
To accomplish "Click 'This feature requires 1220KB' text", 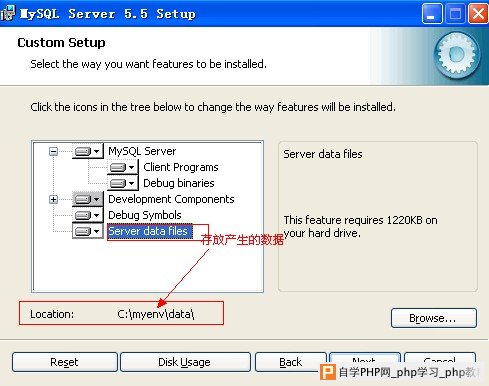I will pyautogui.click(x=360, y=226).
